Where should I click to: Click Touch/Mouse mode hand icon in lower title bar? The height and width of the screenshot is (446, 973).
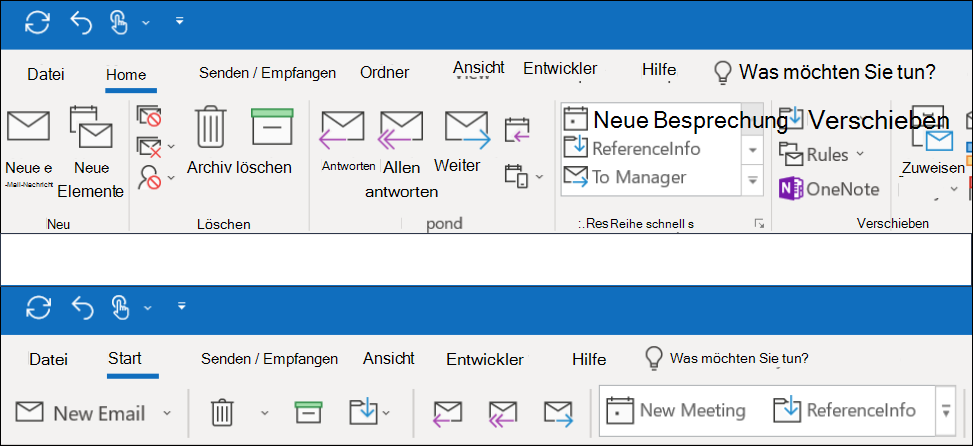click(120, 307)
